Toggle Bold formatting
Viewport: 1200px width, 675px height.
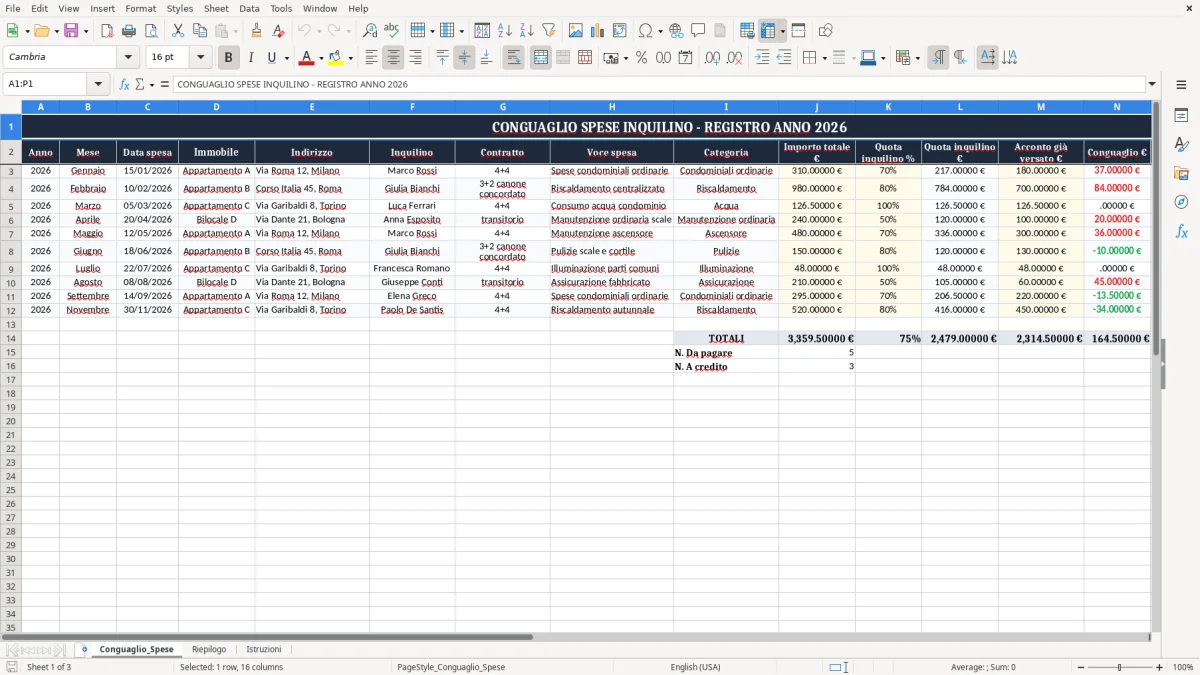click(229, 58)
